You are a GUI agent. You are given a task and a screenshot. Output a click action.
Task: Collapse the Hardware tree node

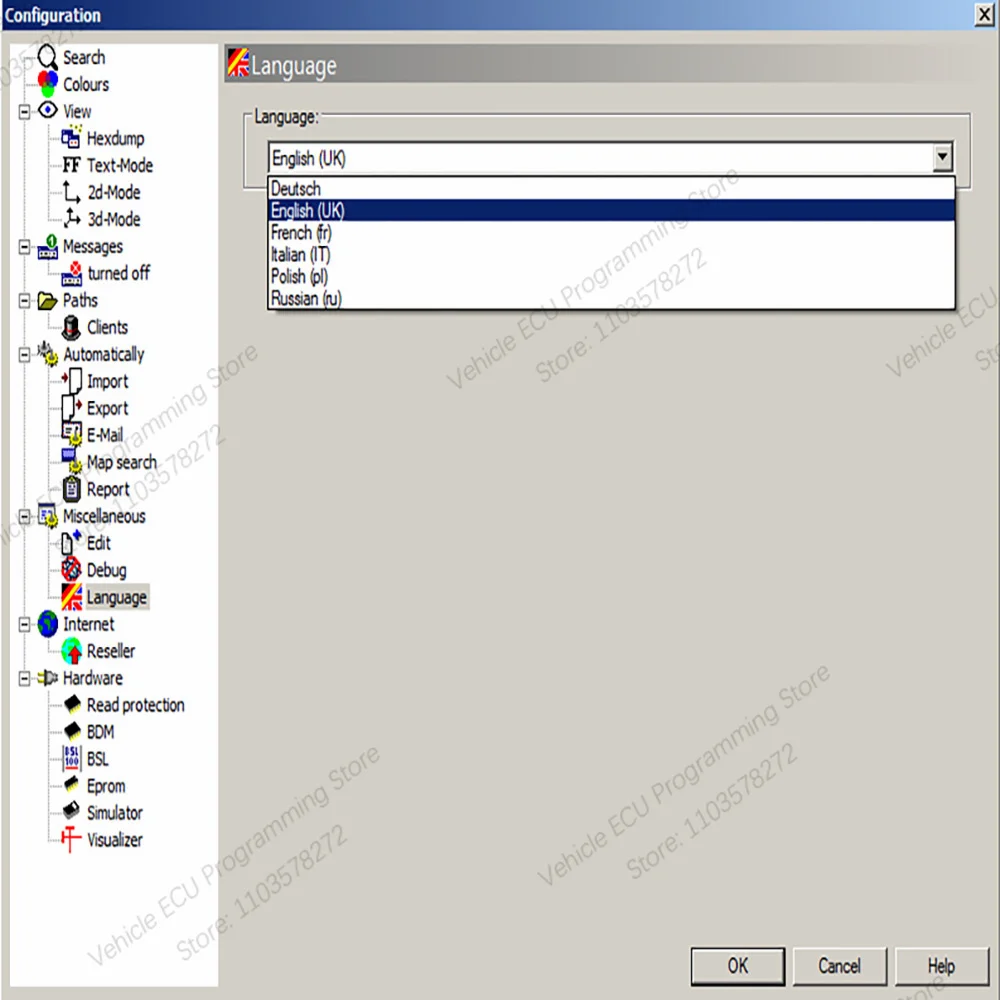pyautogui.click(x=24, y=678)
